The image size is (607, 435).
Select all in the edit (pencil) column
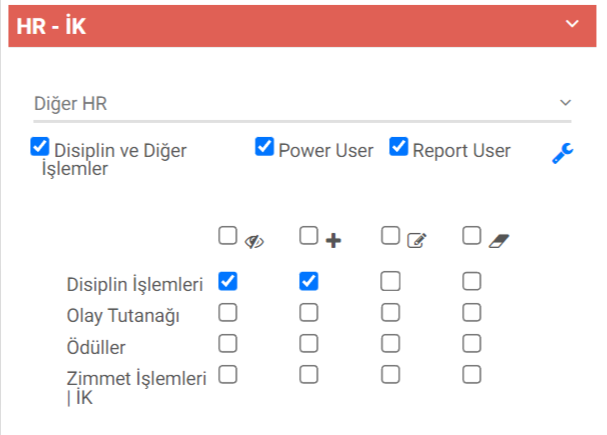pyautogui.click(x=391, y=236)
